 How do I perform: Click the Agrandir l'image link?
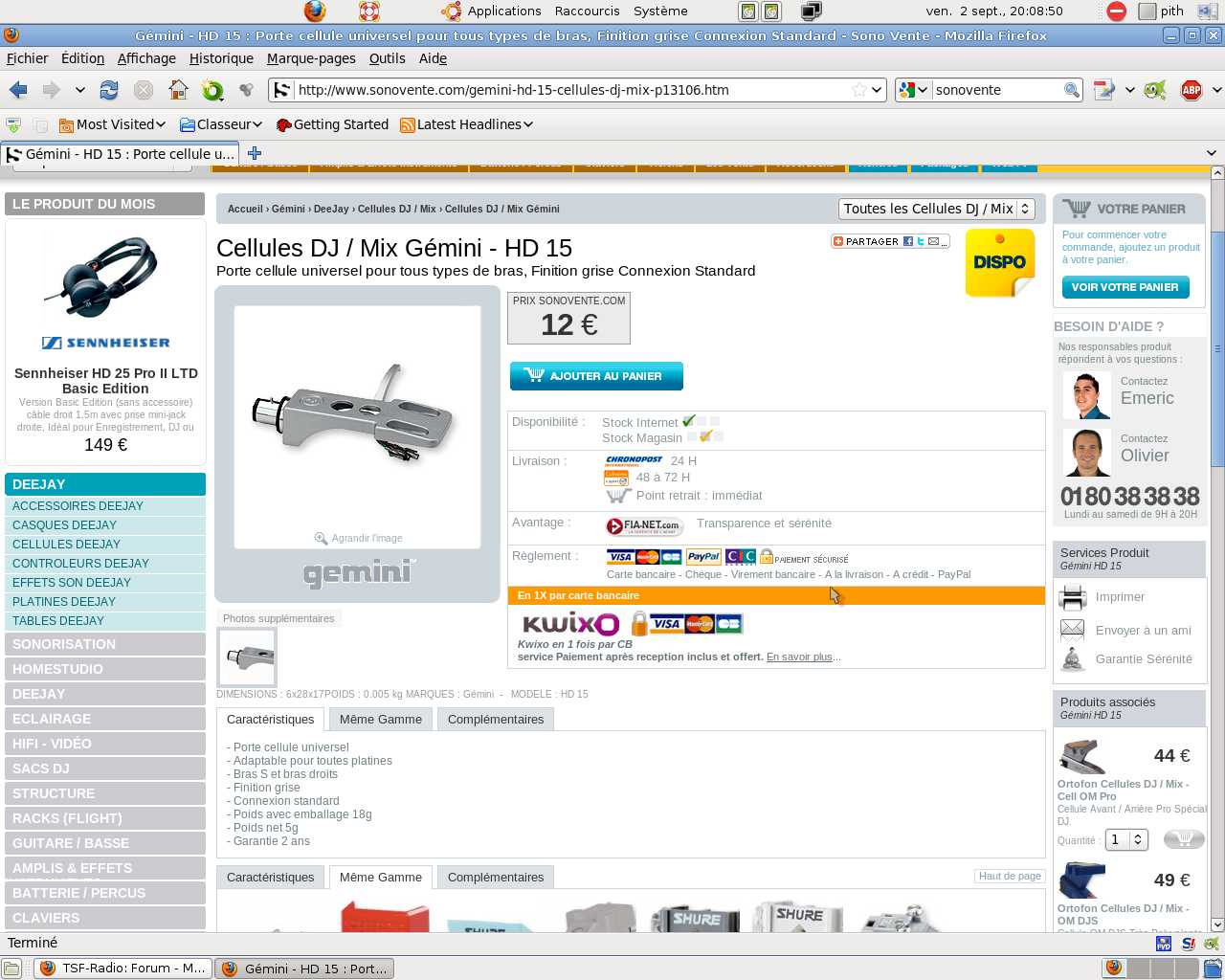pyautogui.click(x=358, y=538)
